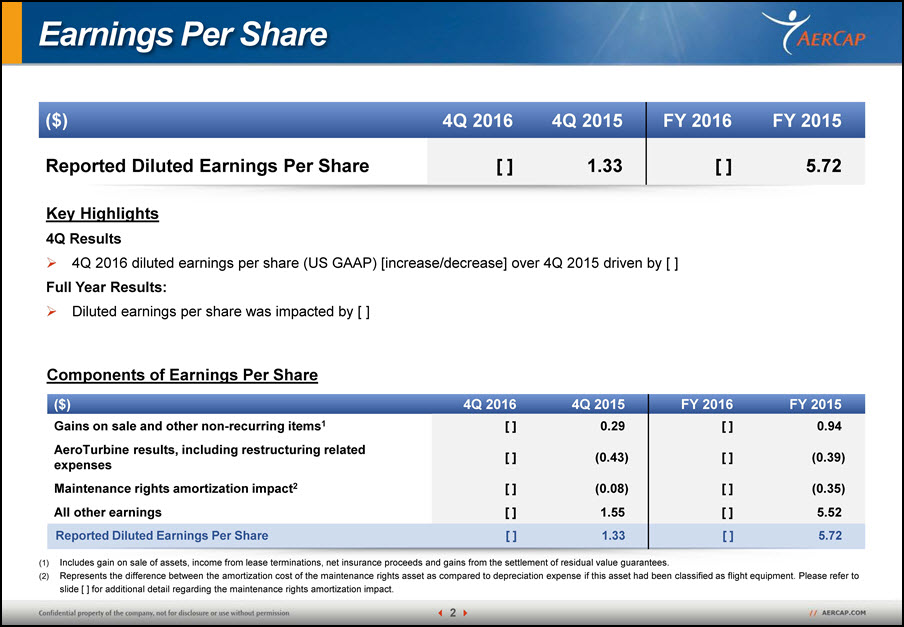The height and width of the screenshot is (627, 904).
Task: Select the 'Diluted earnings per share was impacted' bullet
Action: point(221,312)
